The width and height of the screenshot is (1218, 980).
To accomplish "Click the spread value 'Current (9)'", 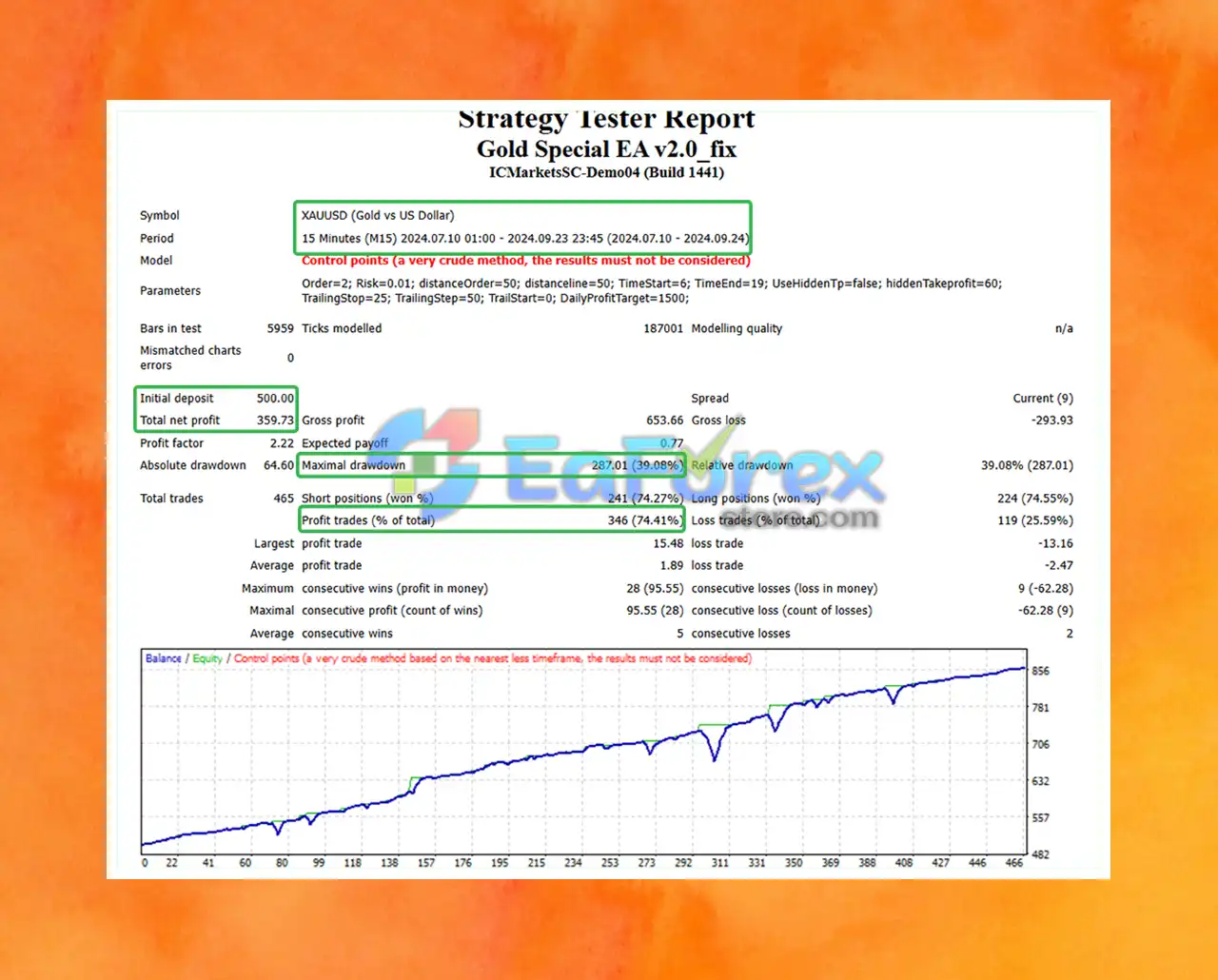I will tap(1043, 398).
